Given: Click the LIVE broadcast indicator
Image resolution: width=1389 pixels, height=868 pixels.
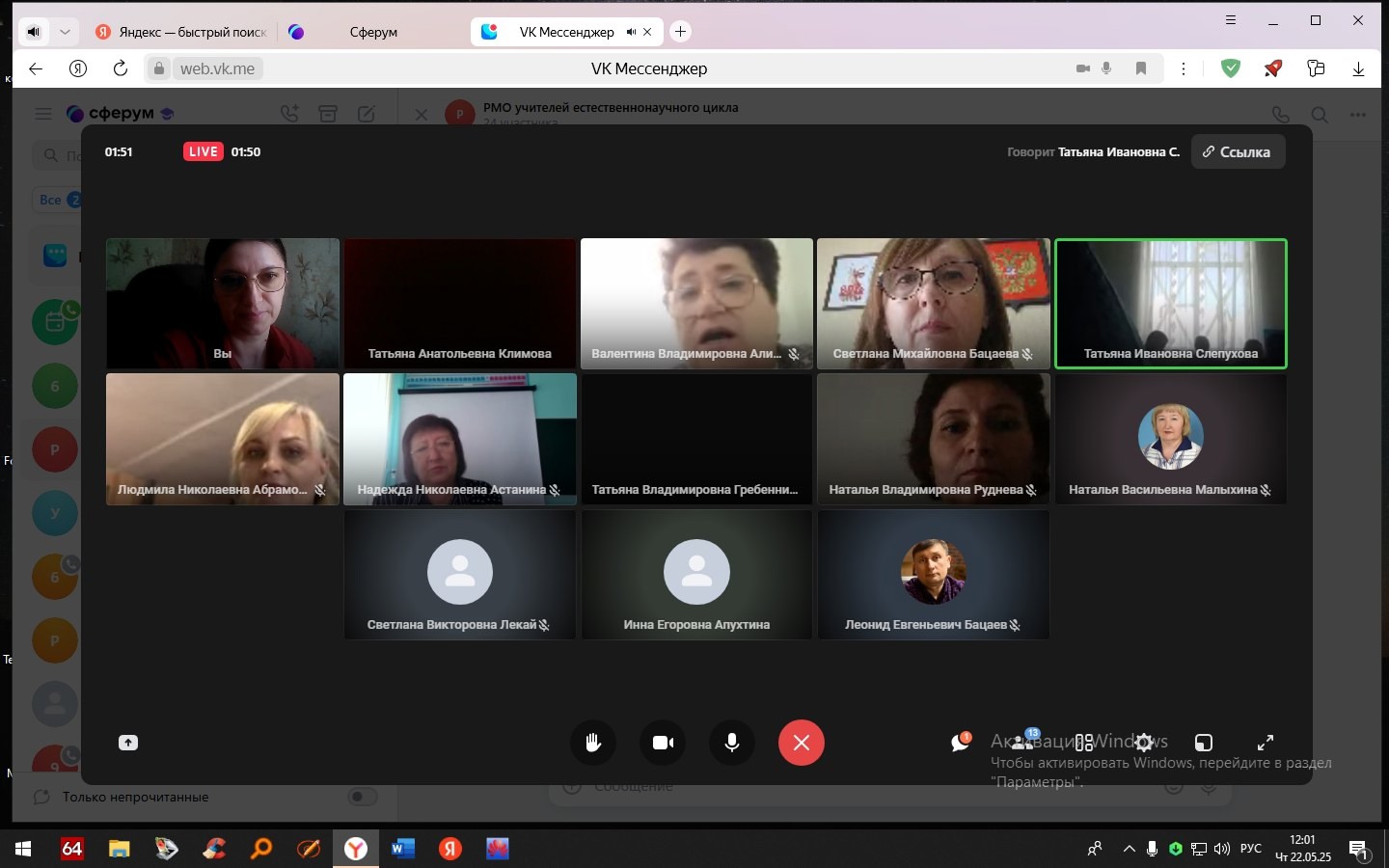Looking at the screenshot, I should click(x=204, y=151).
